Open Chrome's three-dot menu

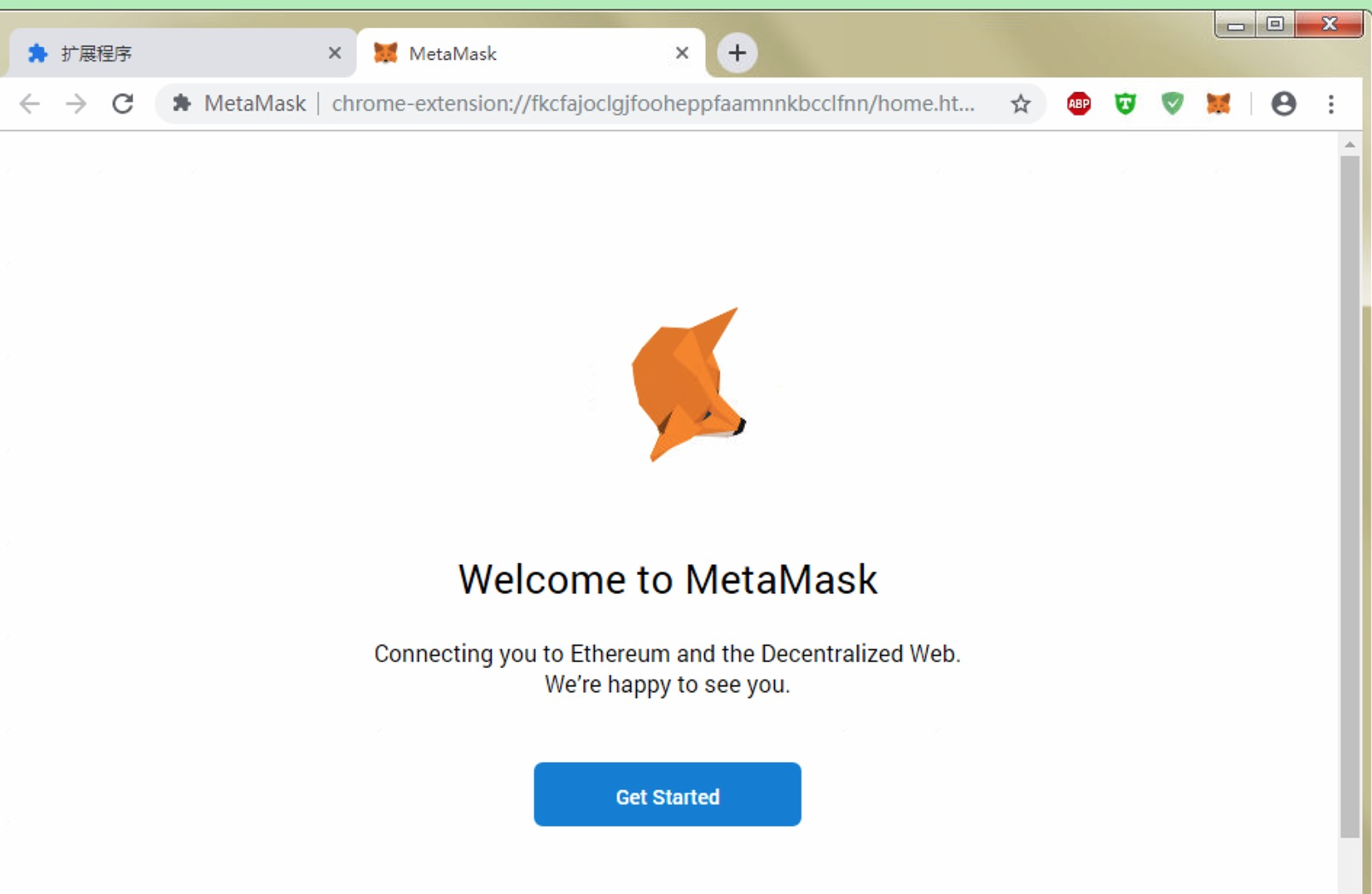pos(1332,103)
